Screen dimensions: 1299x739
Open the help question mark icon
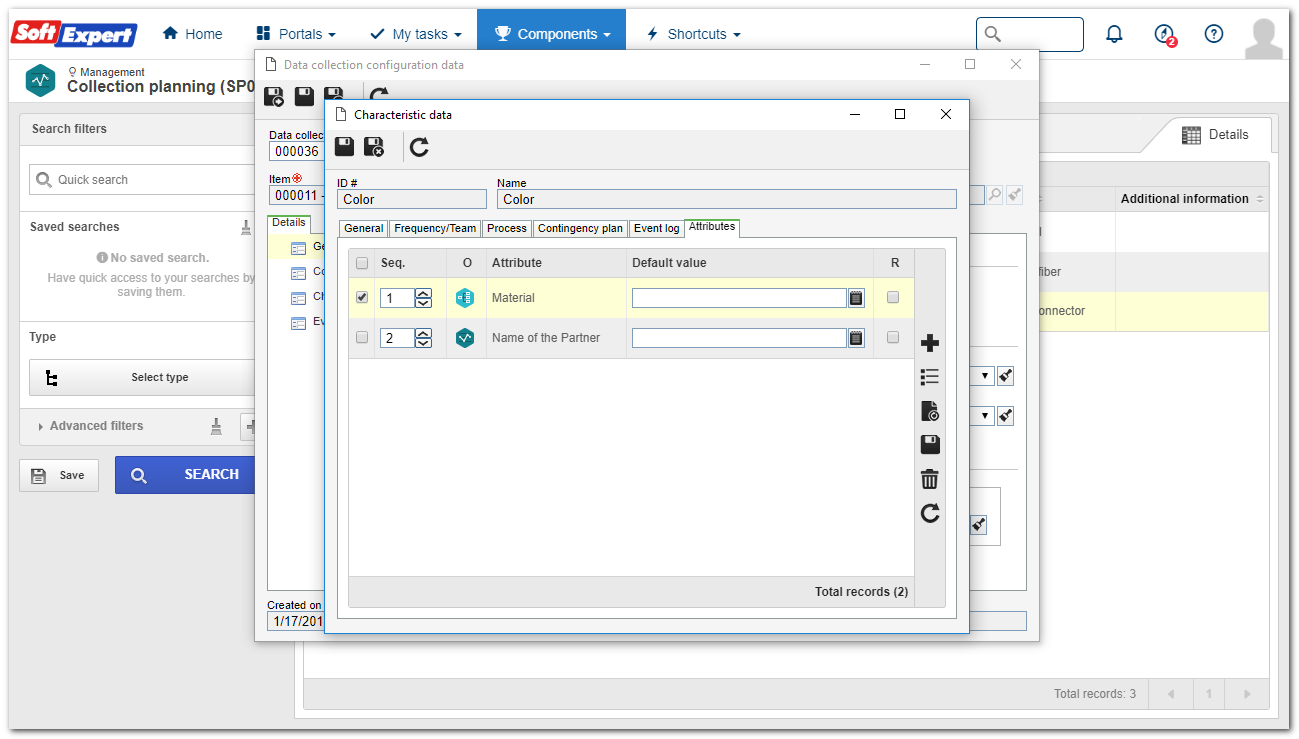click(1214, 34)
